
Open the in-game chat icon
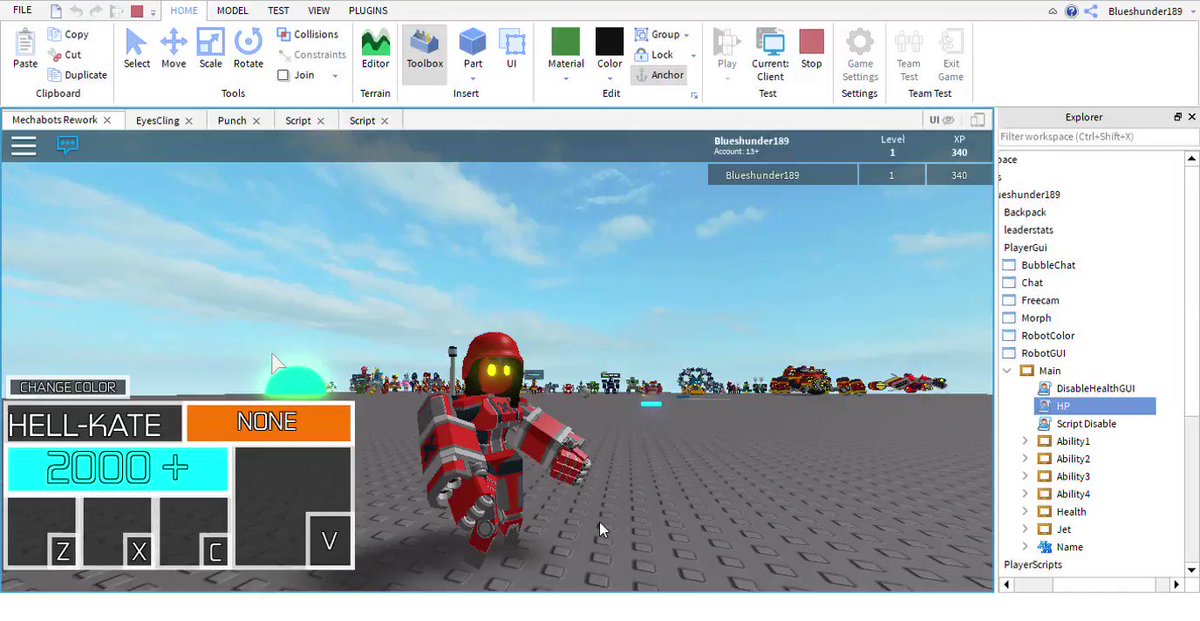(67, 146)
